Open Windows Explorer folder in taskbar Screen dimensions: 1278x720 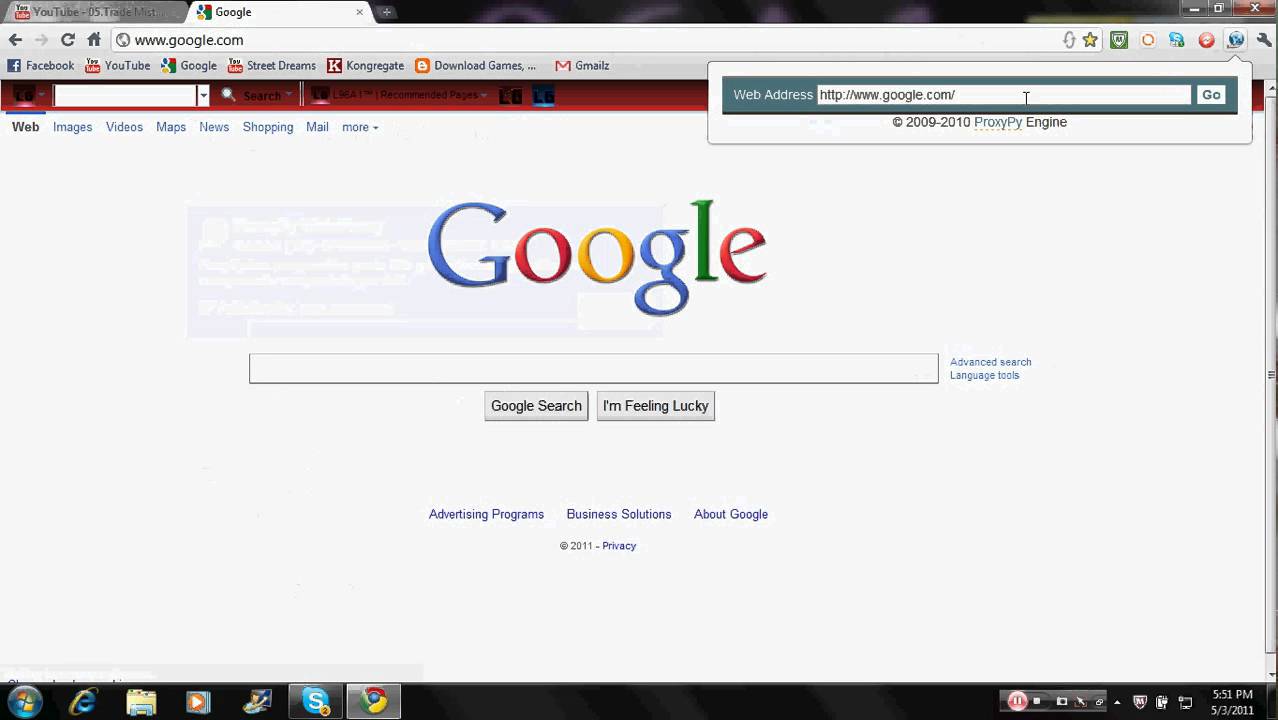pyautogui.click(x=141, y=701)
